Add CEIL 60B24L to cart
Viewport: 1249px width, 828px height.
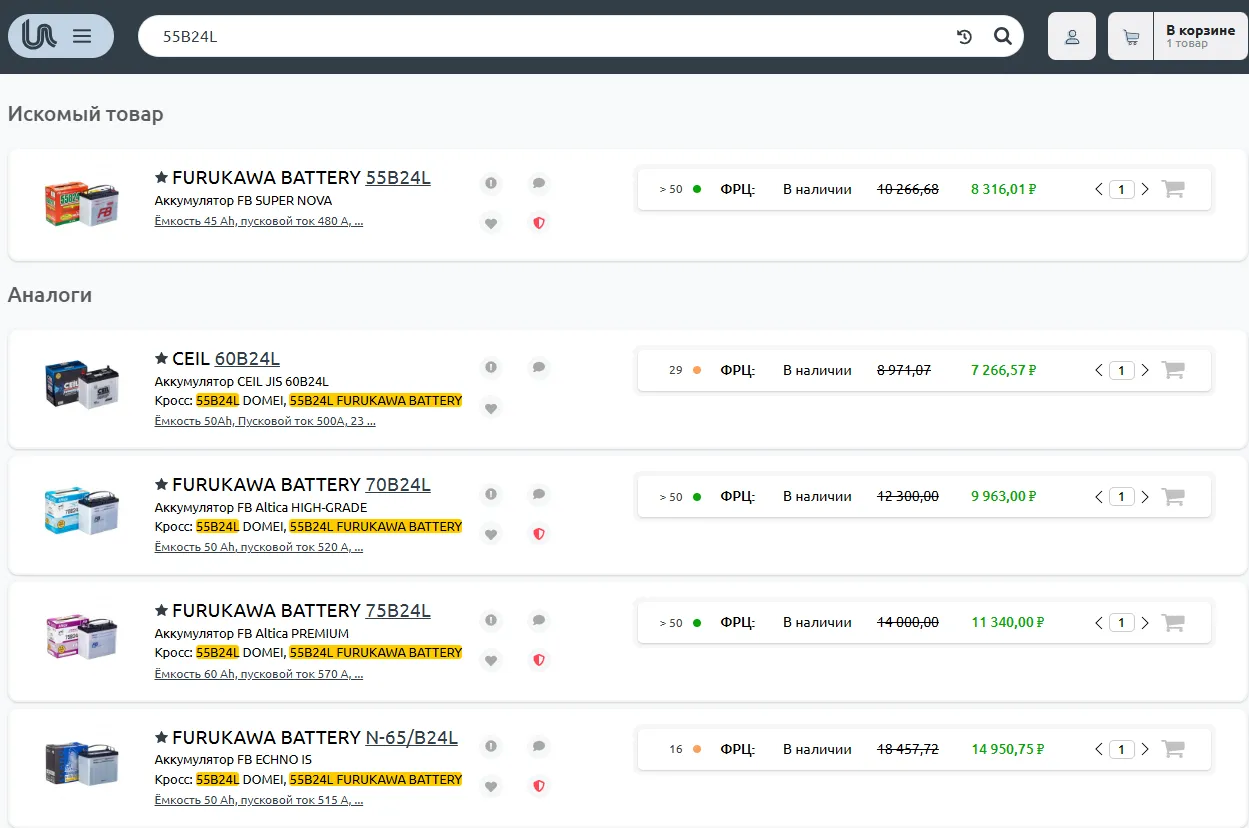click(x=1173, y=370)
